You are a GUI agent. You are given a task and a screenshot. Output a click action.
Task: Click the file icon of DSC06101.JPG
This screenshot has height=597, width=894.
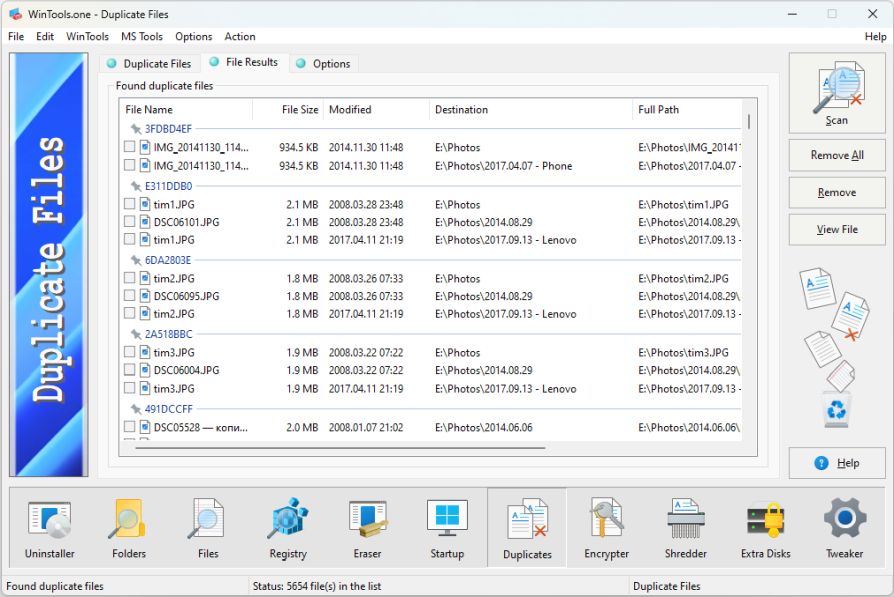145,222
